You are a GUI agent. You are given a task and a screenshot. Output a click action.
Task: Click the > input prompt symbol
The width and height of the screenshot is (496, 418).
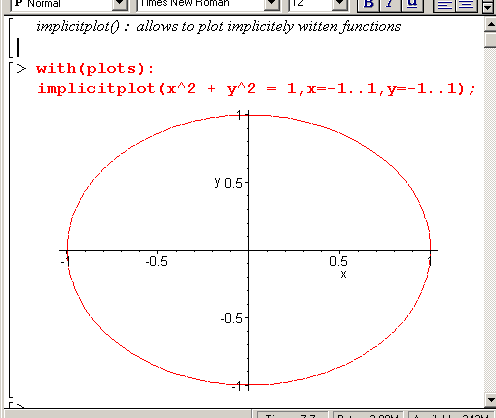tap(21, 69)
